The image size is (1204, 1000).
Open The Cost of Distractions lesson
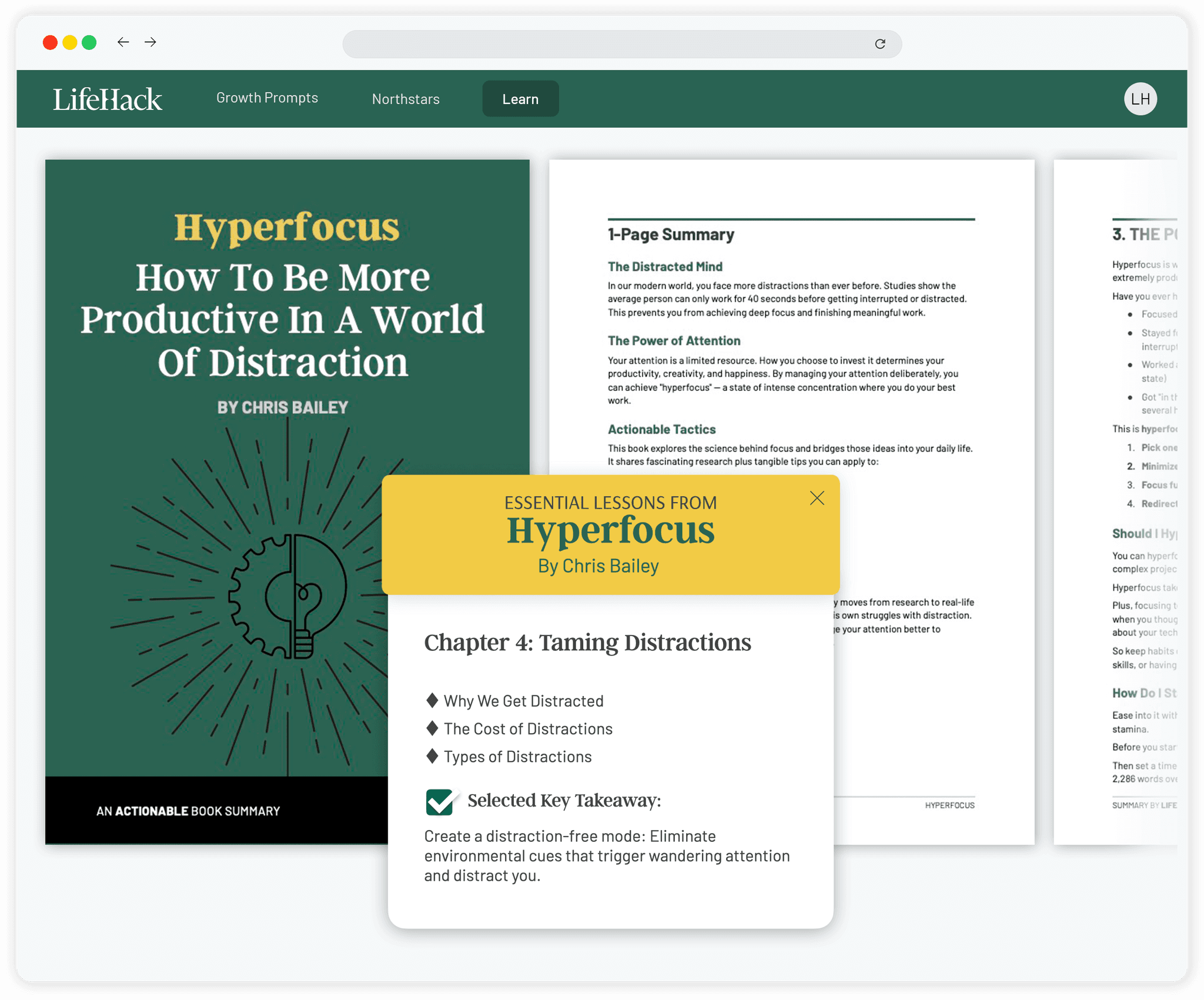coord(528,729)
